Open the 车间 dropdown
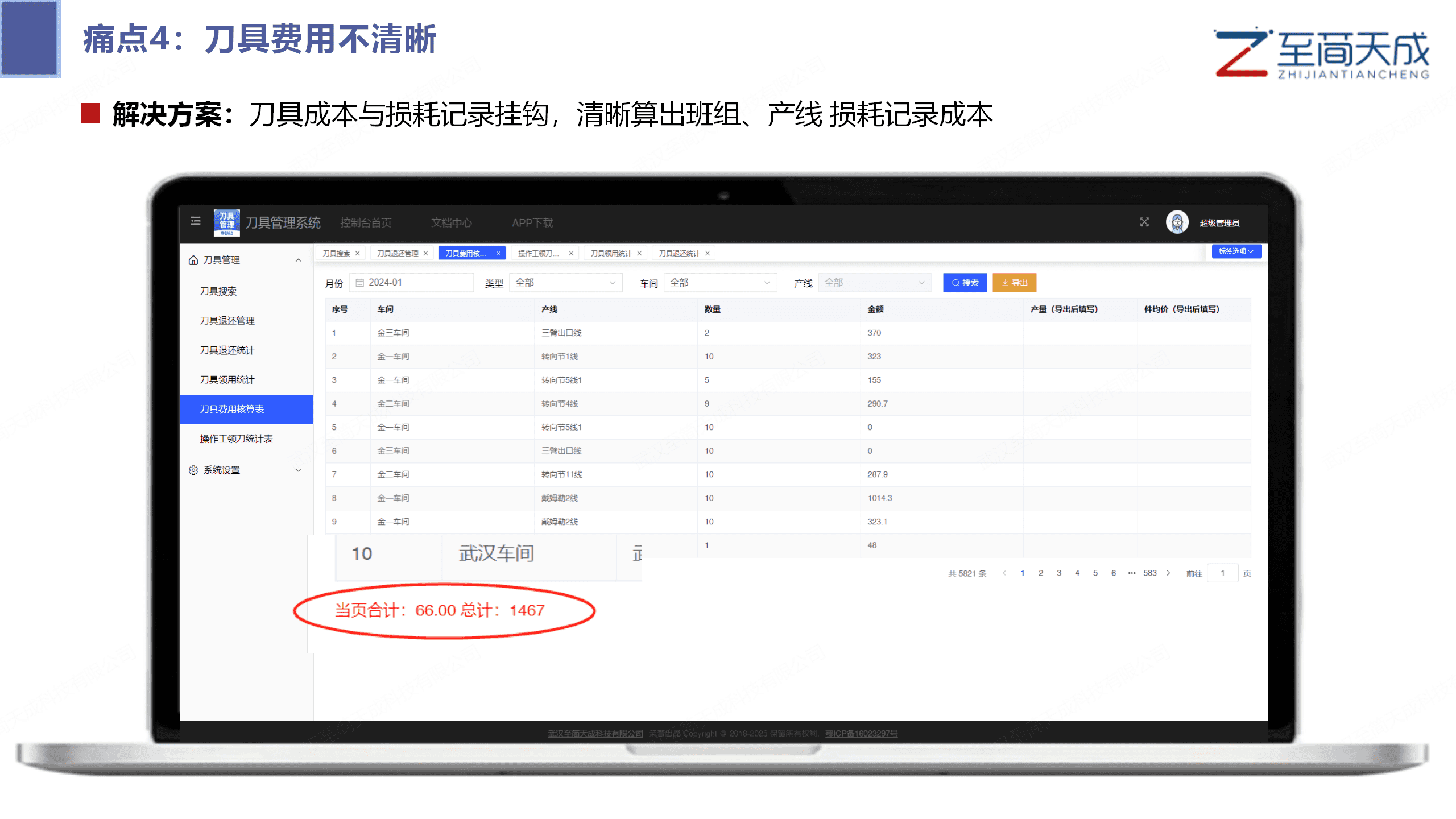Screen dimensions: 1456x819 click(719, 283)
